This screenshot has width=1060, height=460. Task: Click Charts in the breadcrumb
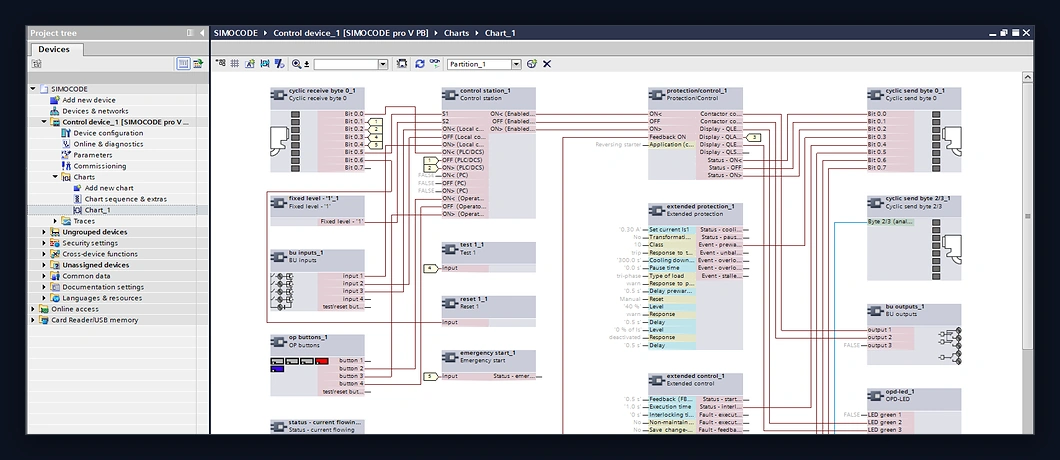point(456,32)
